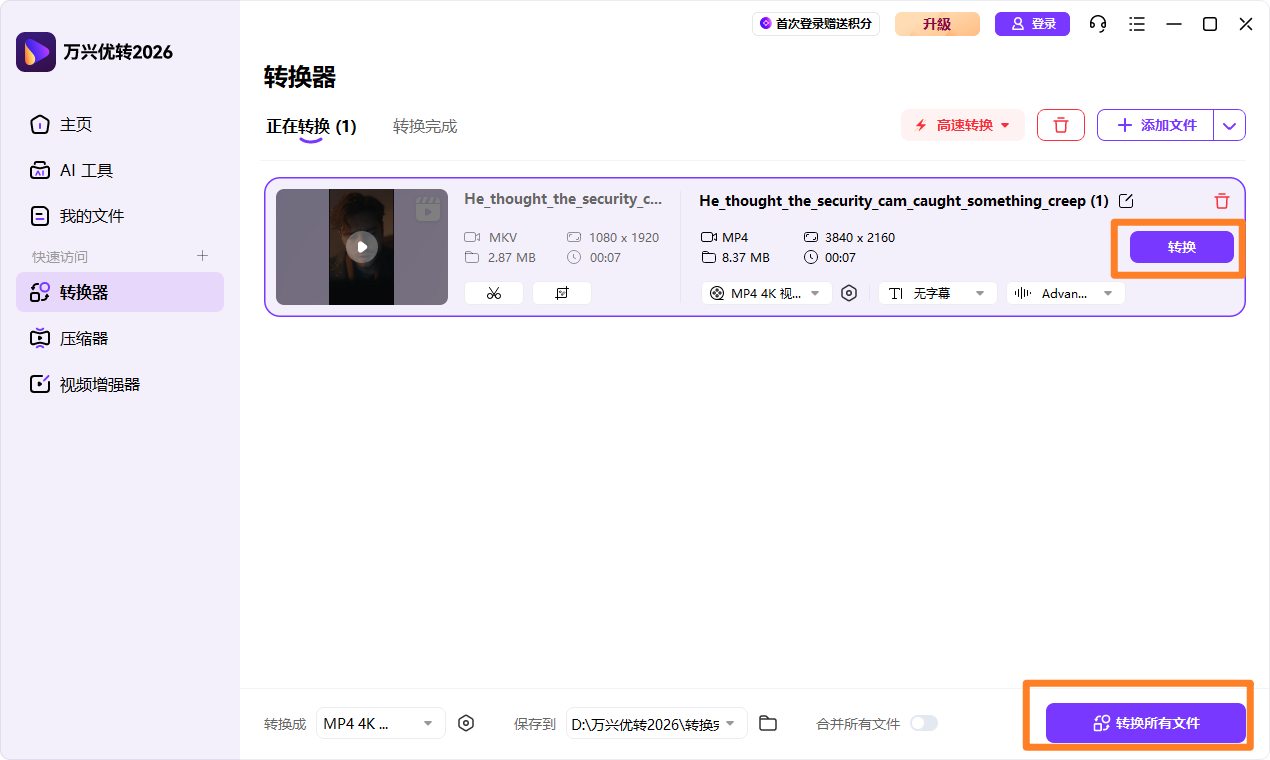Click source file name He_thought_the_security_c...
Screen dimensions: 1270x760
click(563, 199)
